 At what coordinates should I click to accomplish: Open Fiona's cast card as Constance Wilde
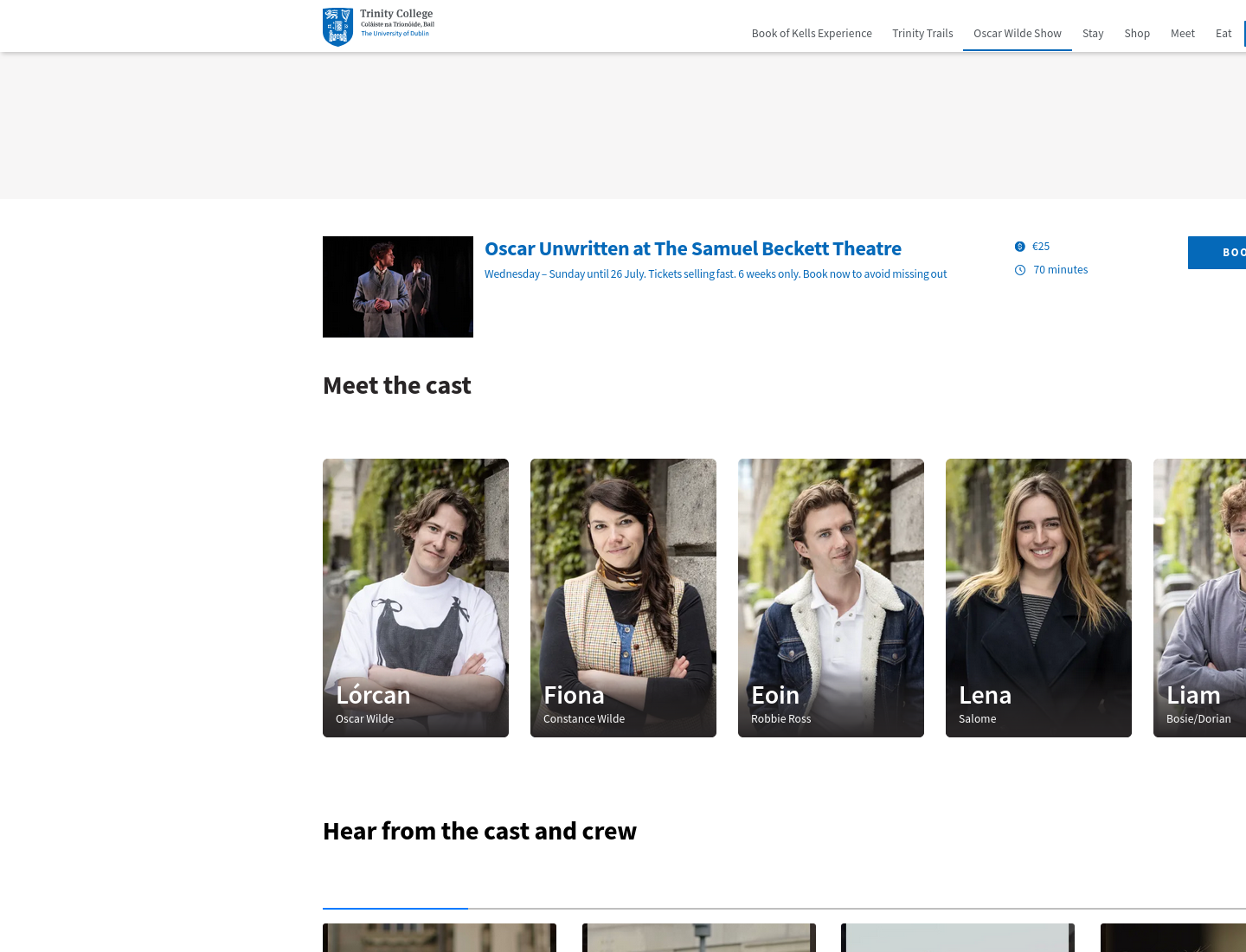[623, 598]
